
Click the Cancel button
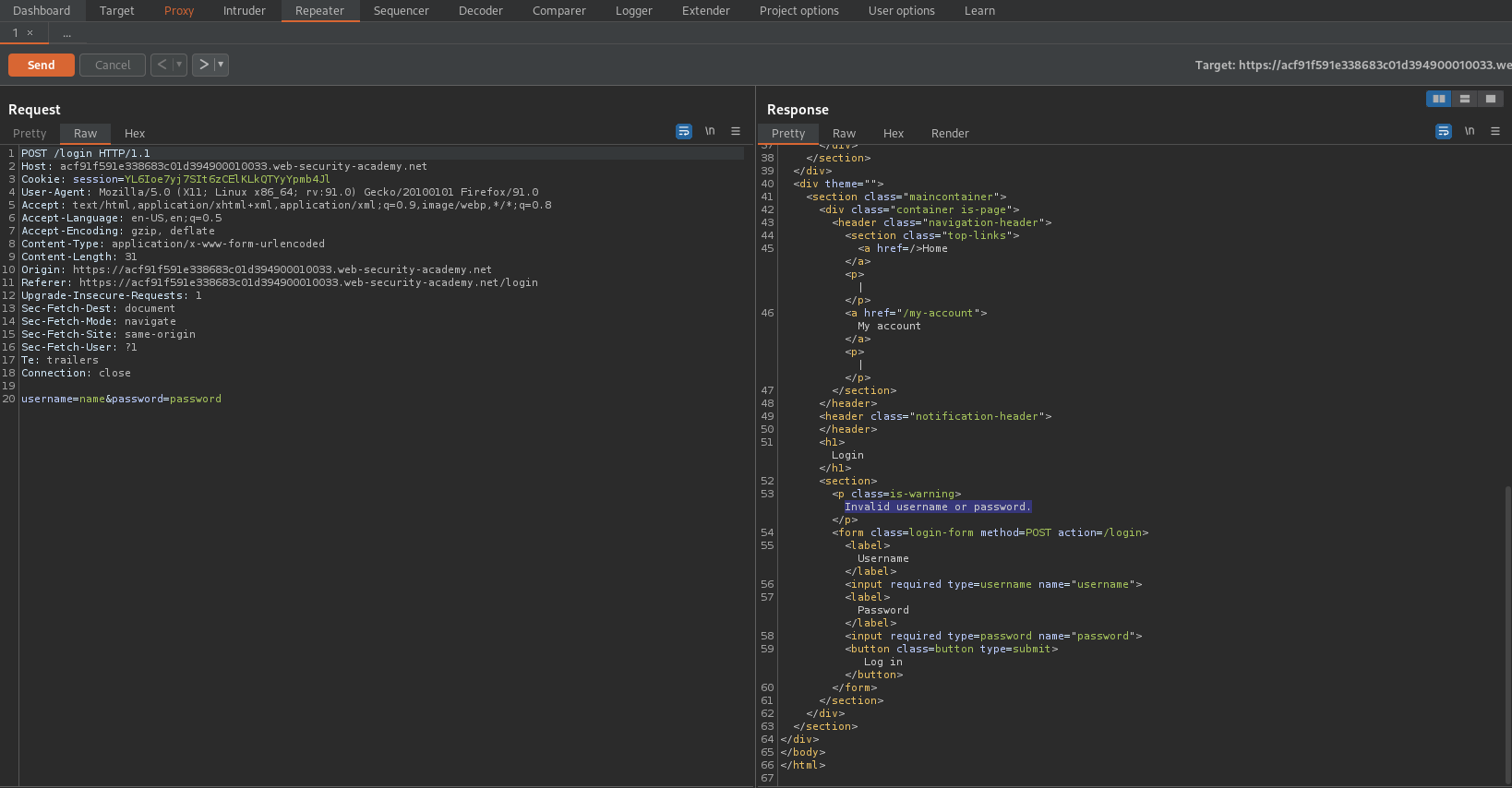tap(113, 65)
